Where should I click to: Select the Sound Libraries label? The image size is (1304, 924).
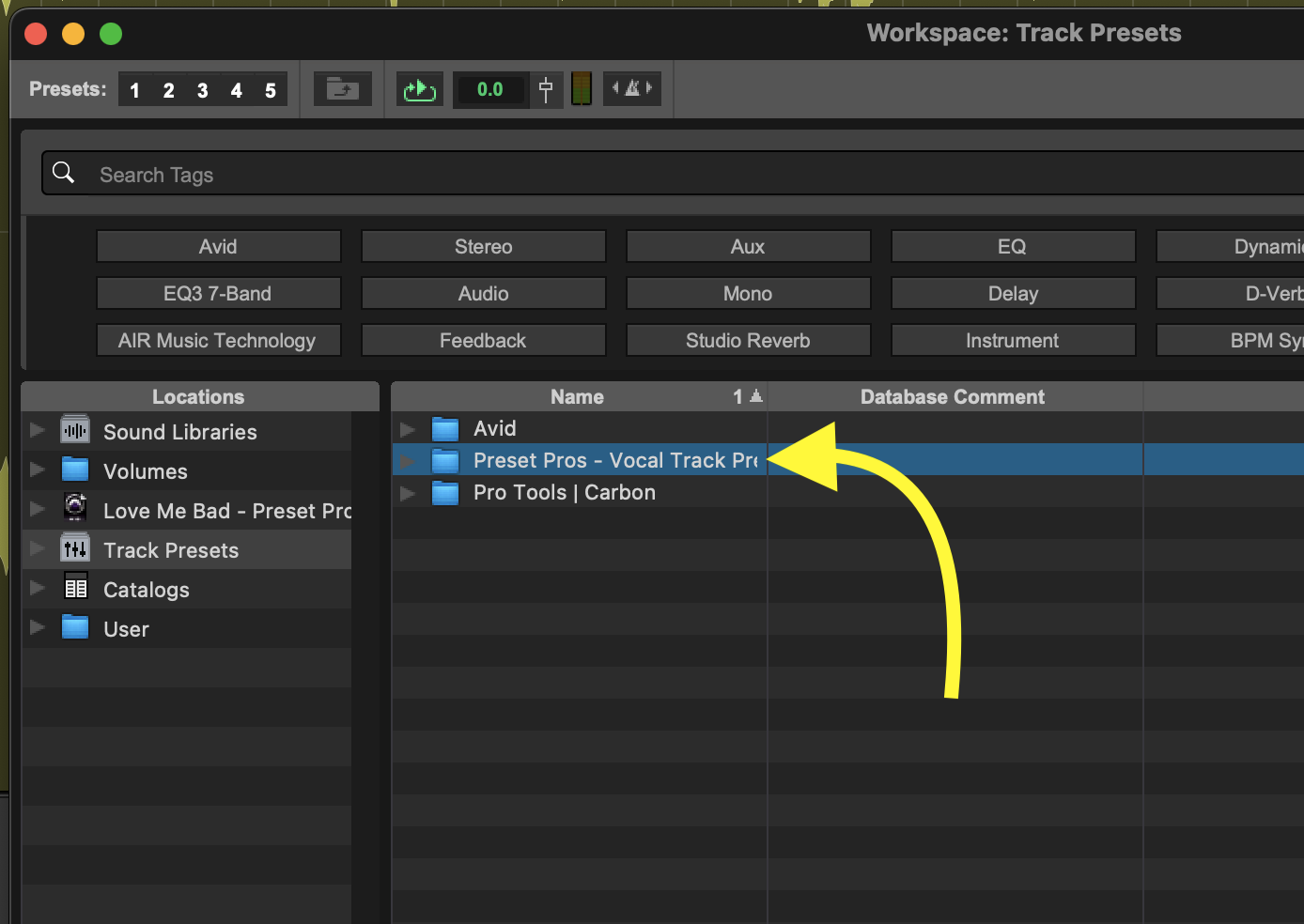[x=180, y=432]
